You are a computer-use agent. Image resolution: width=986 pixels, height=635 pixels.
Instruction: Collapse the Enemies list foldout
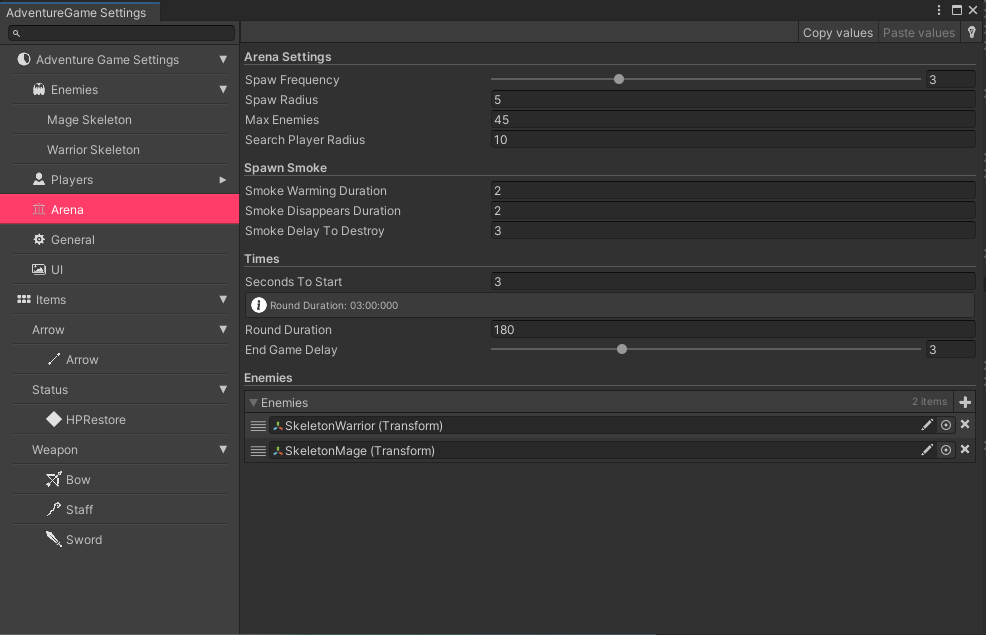253,402
